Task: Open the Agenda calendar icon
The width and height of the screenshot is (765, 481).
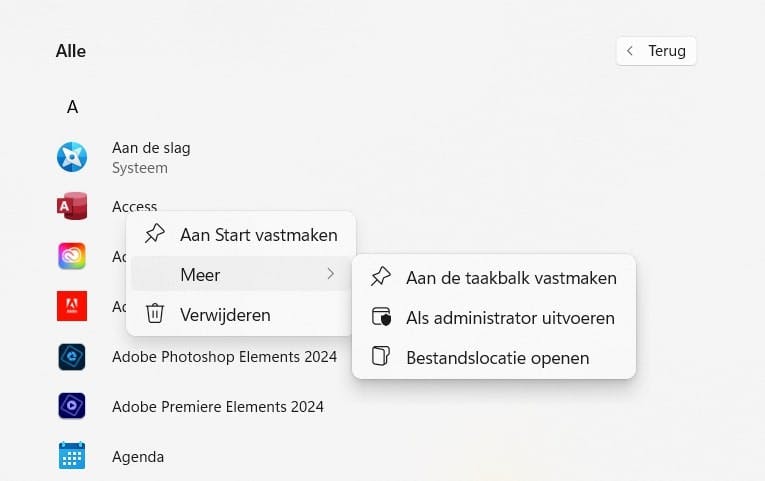Action: click(72, 457)
